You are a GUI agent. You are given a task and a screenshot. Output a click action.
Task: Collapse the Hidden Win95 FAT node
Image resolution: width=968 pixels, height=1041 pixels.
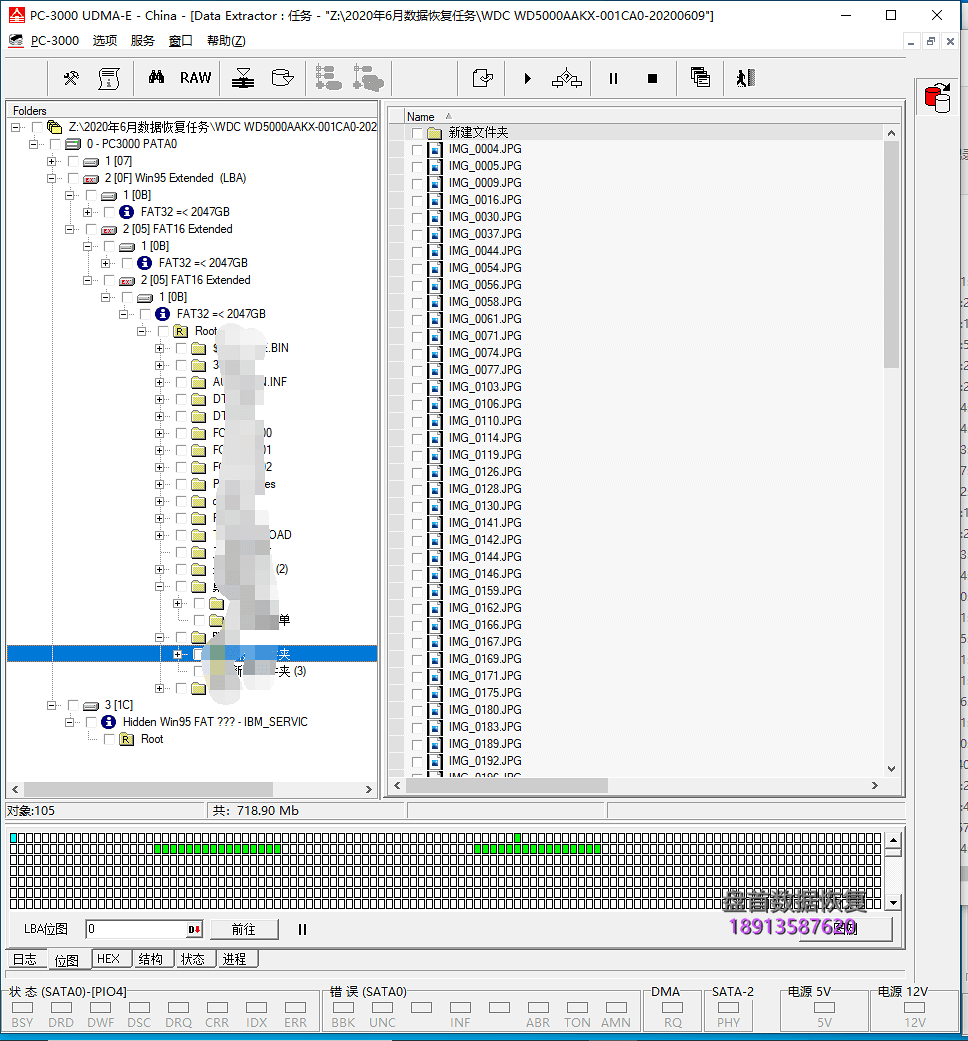(x=70, y=722)
